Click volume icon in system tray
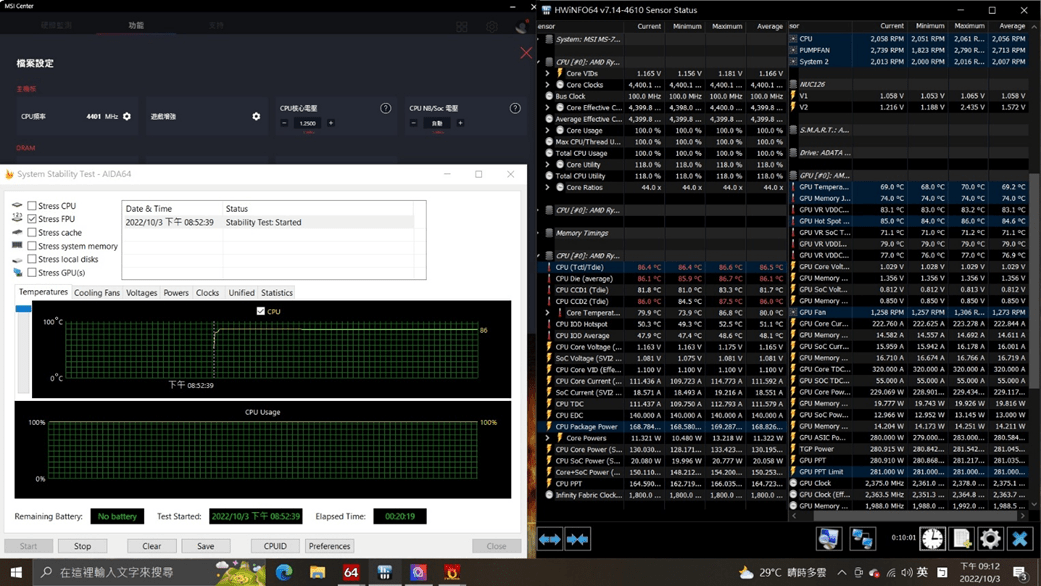The height and width of the screenshot is (586, 1041). 906,572
